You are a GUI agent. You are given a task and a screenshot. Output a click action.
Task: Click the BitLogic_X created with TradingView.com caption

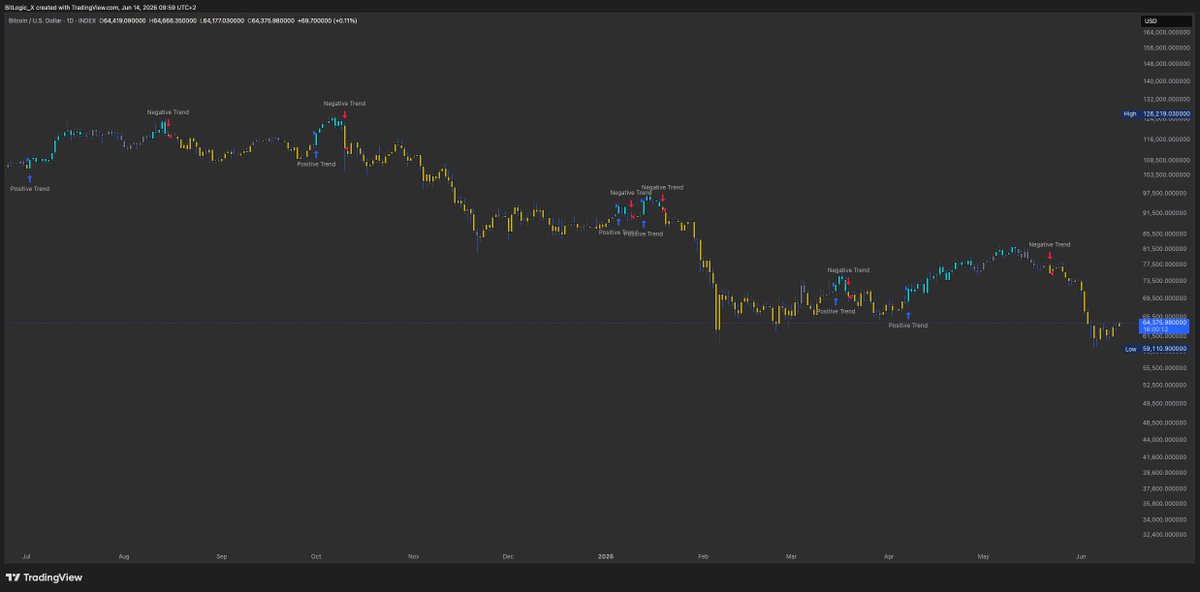tap(100, 7)
